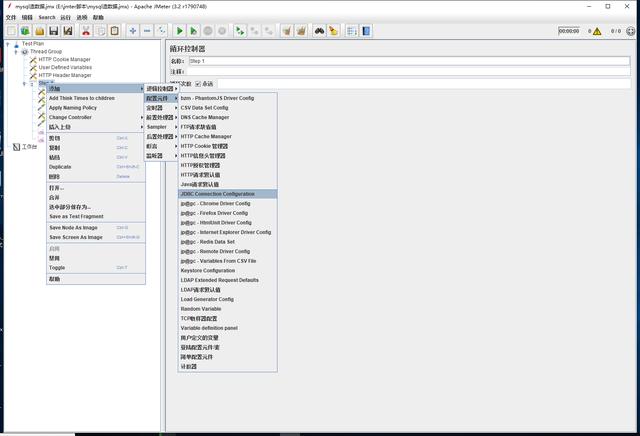
Task: Click the green Start test run icon
Action: click(x=180, y=31)
